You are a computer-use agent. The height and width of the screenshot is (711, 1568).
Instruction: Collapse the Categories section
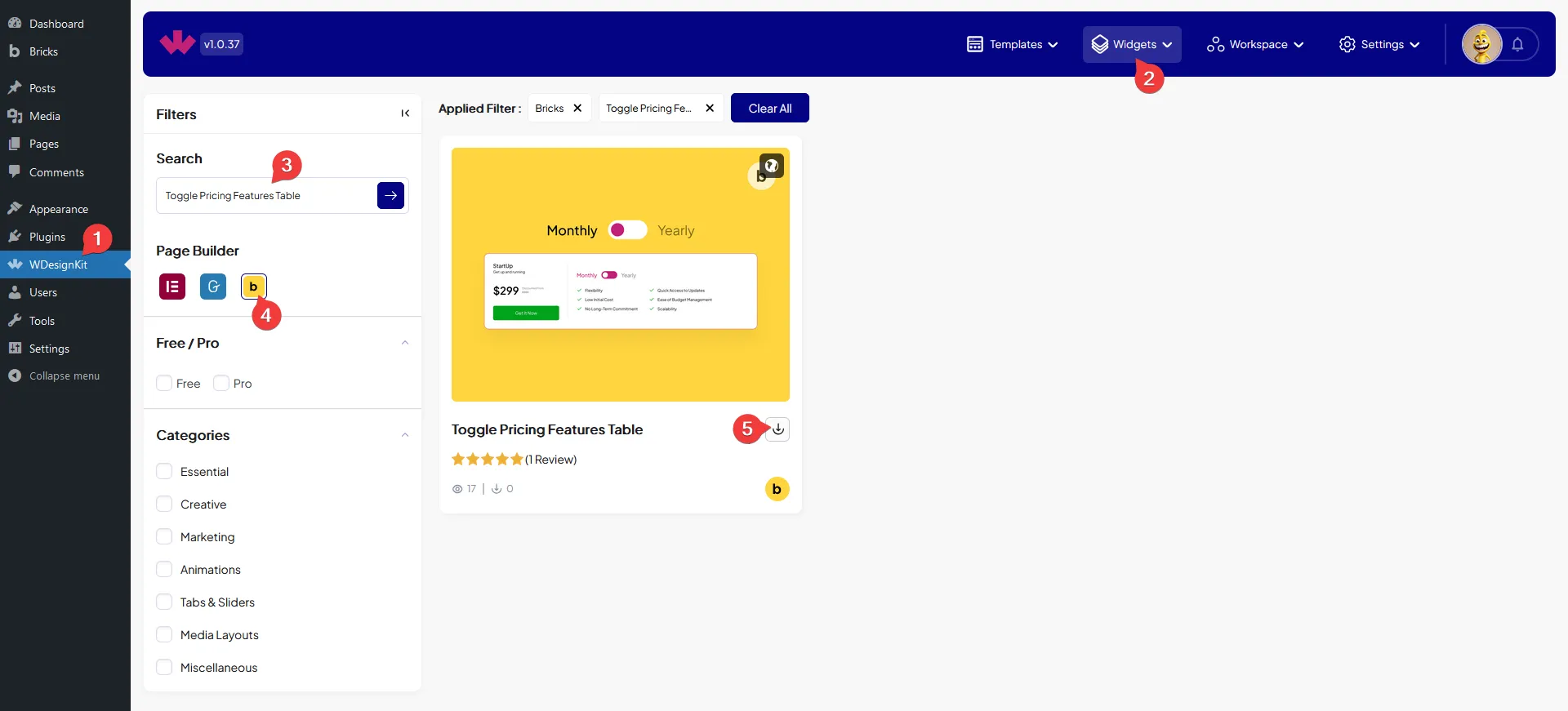click(x=405, y=435)
